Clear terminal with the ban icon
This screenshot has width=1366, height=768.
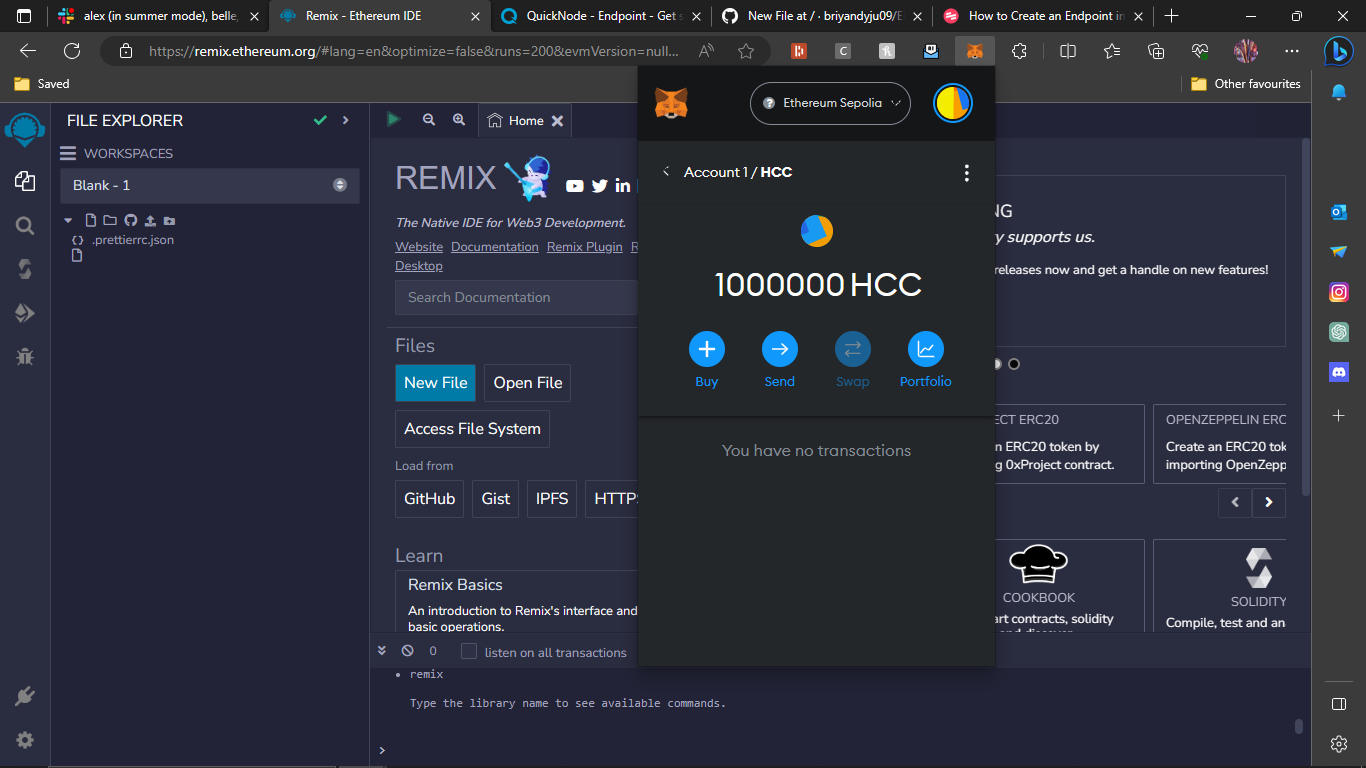click(407, 651)
